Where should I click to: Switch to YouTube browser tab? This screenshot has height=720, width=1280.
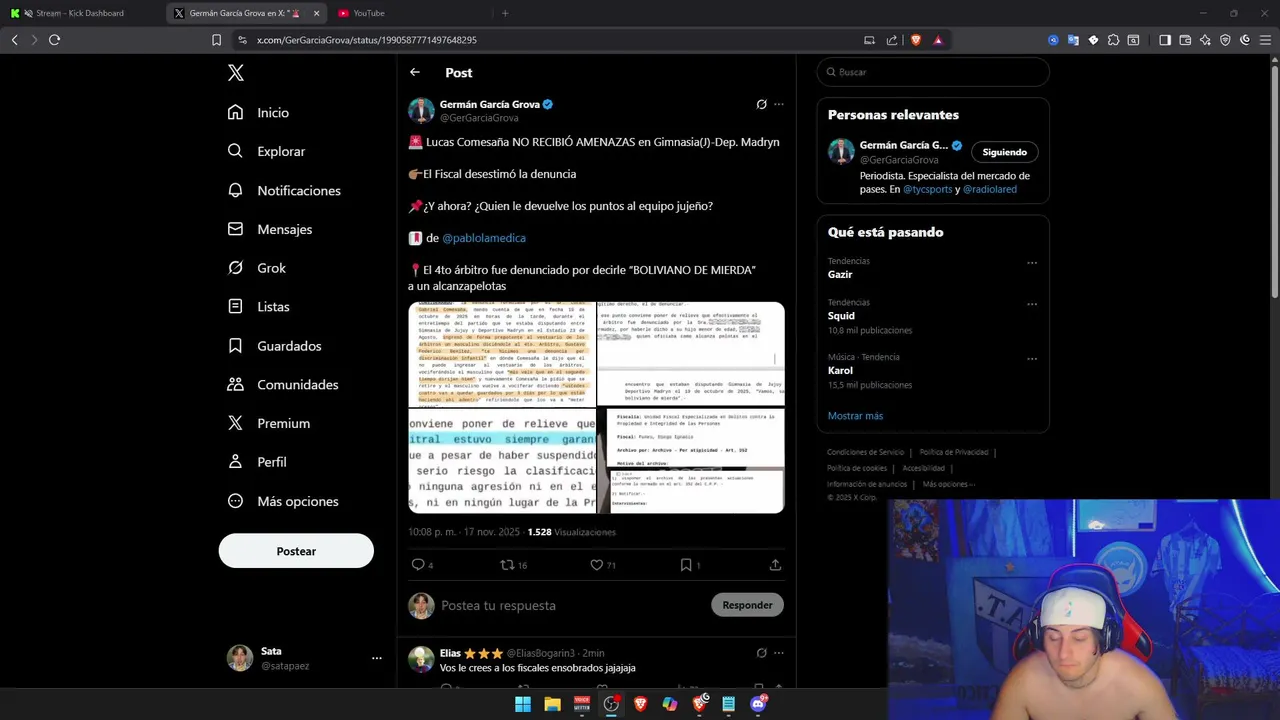[368, 13]
